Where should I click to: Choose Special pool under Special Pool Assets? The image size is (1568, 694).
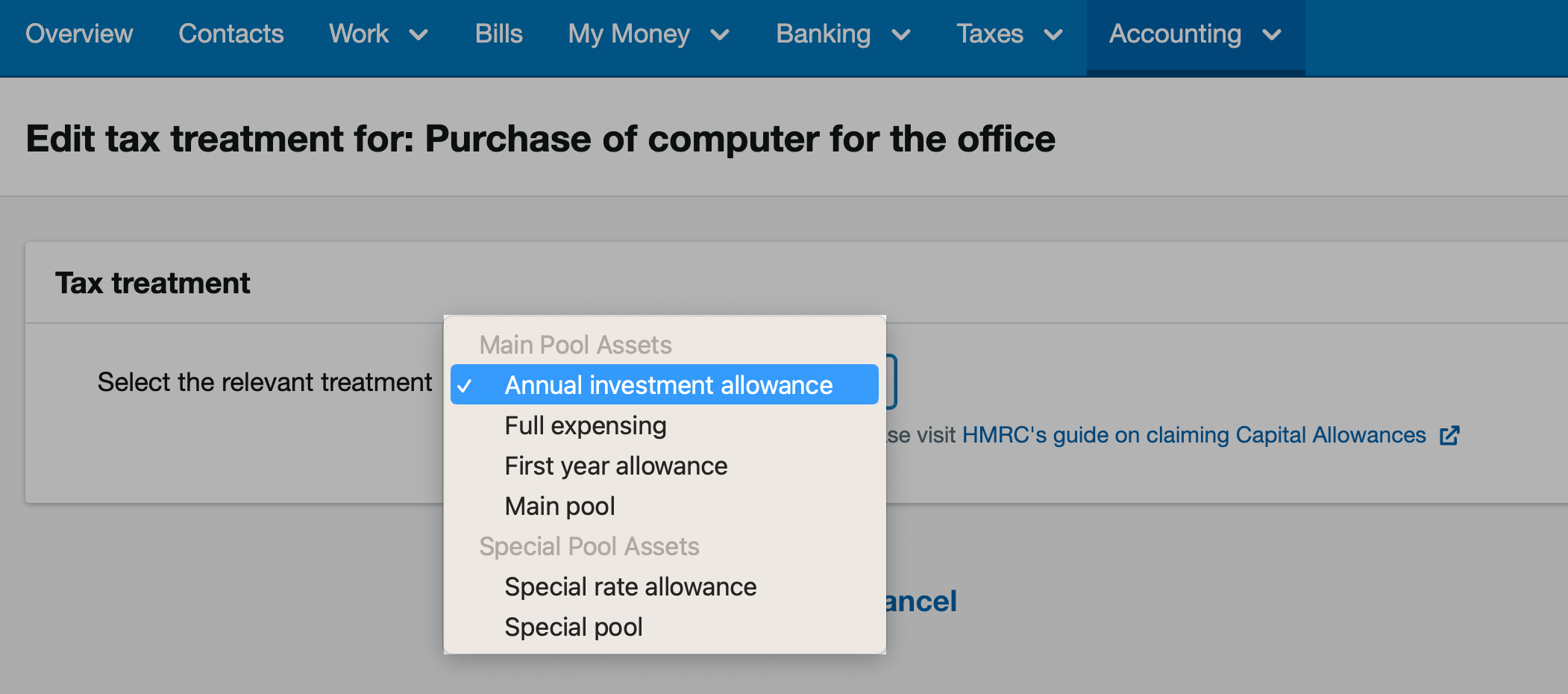point(573,626)
